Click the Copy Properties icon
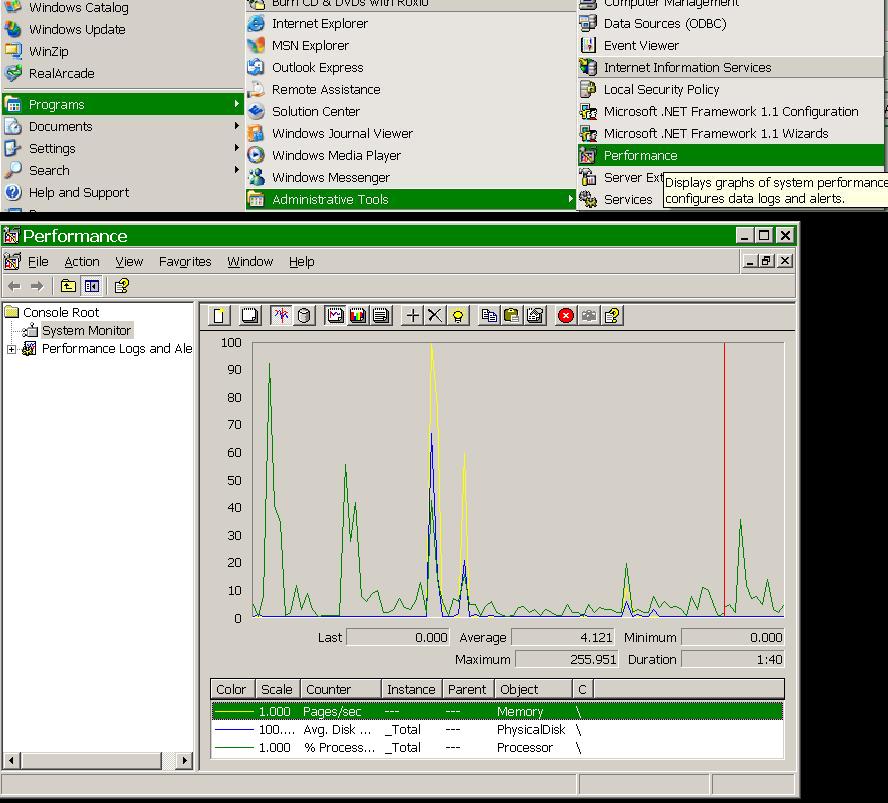The image size is (888, 803). (489, 315)
